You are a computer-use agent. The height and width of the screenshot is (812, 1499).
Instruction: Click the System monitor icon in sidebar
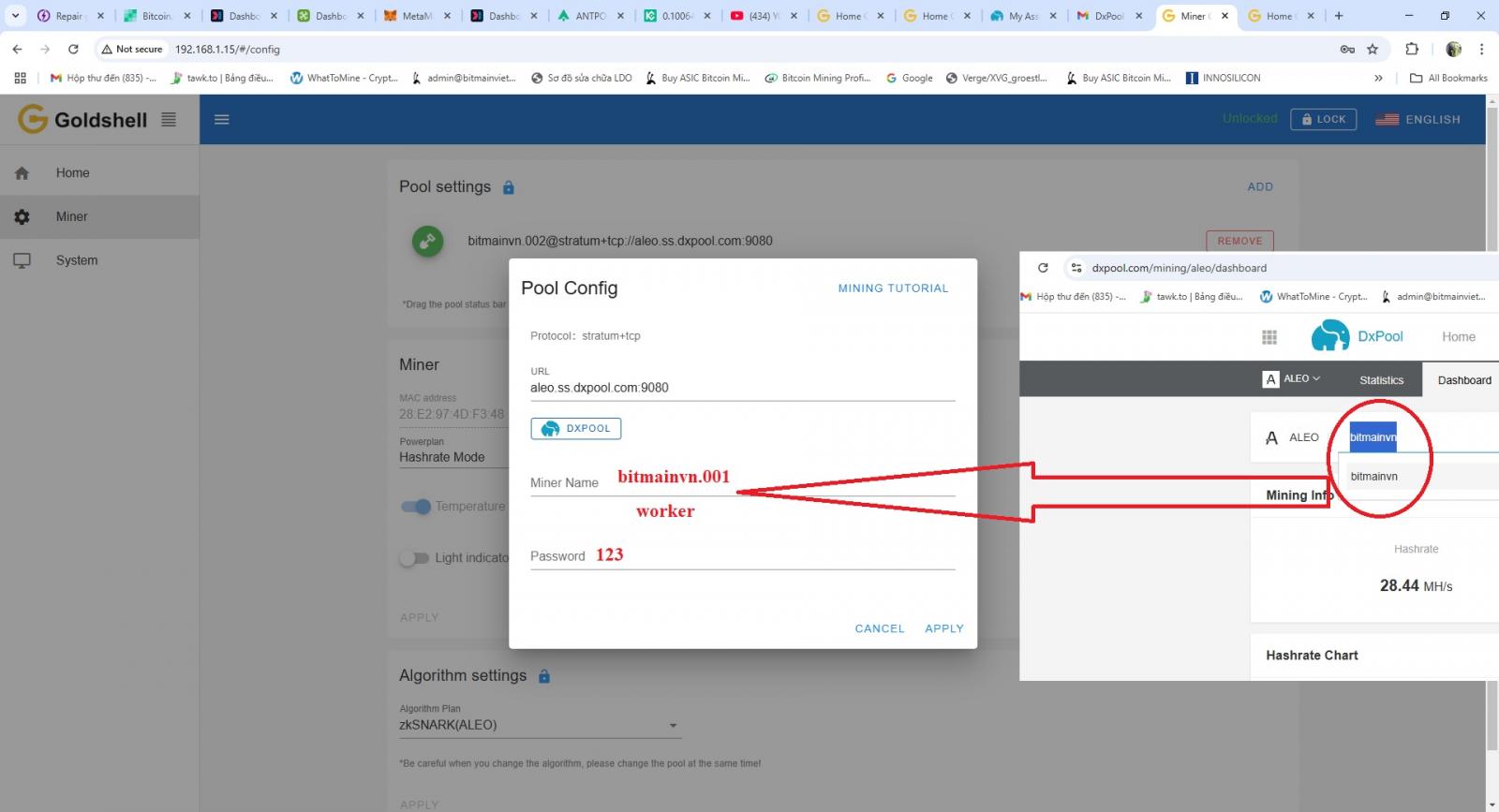click(x=22, y=260)
